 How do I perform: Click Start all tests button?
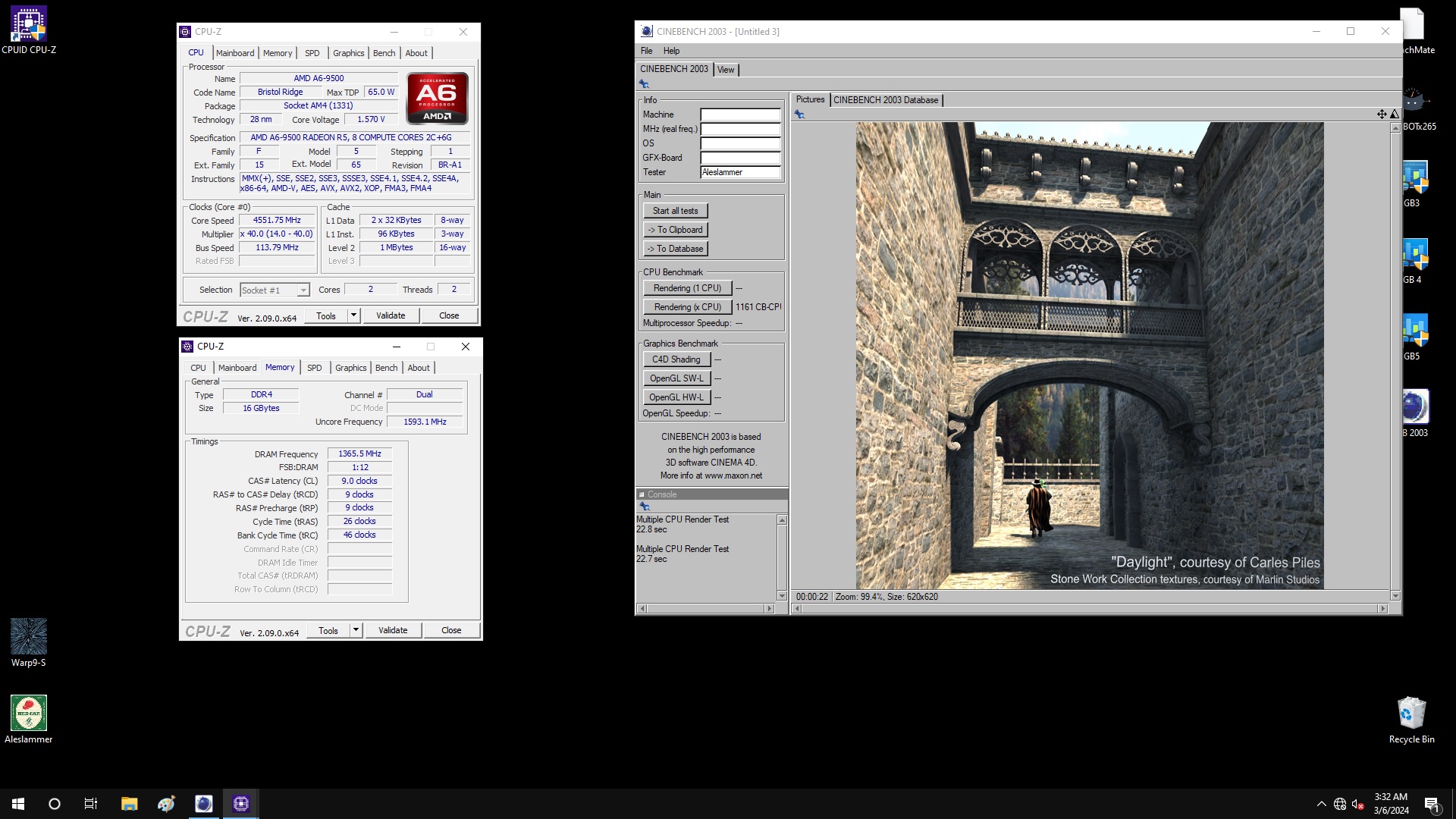(675, 211)
